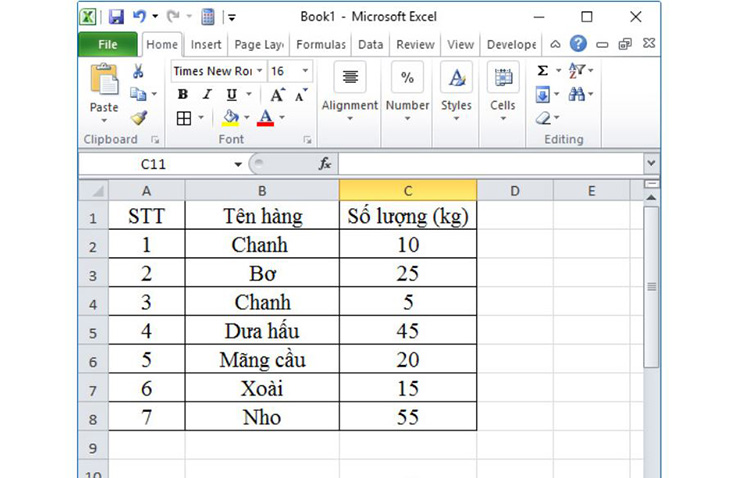Open the File tab
This screenshot has height=478, width=750.
point(108,44)
